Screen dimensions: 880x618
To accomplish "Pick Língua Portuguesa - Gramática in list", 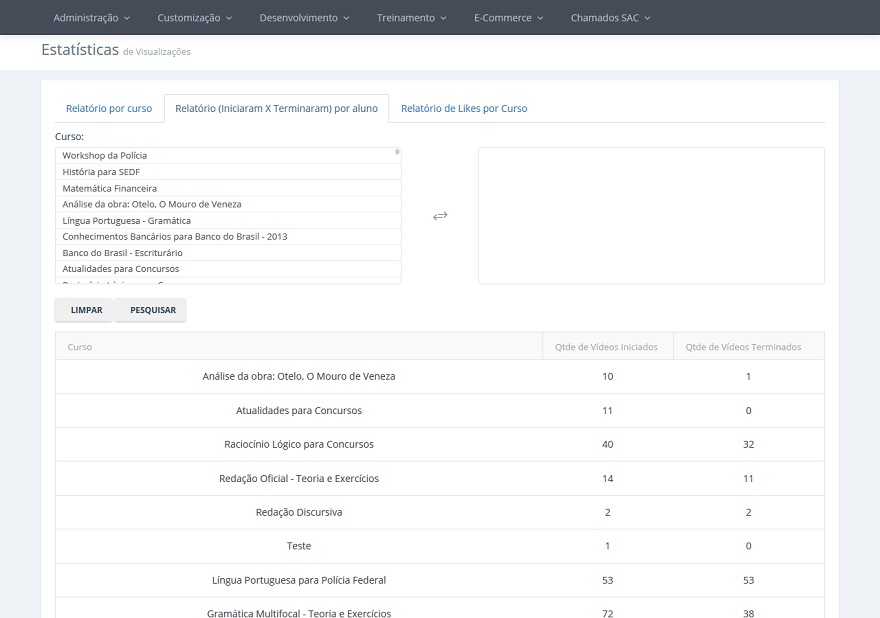I will (126, 221).
